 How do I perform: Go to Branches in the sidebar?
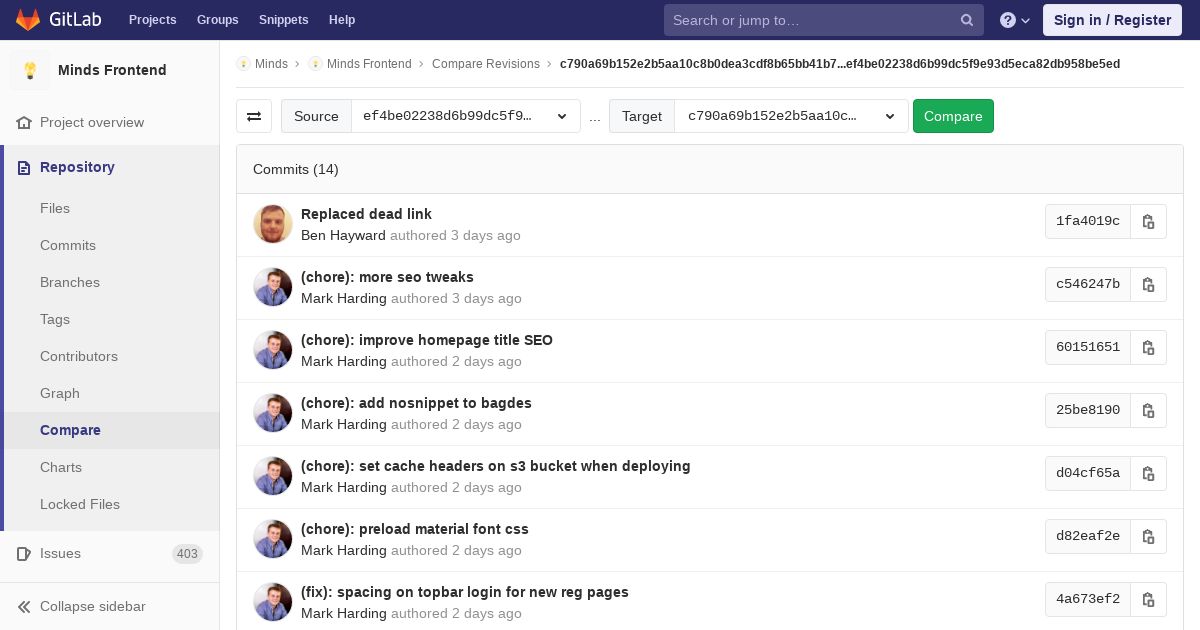click(x=70, y=282)
